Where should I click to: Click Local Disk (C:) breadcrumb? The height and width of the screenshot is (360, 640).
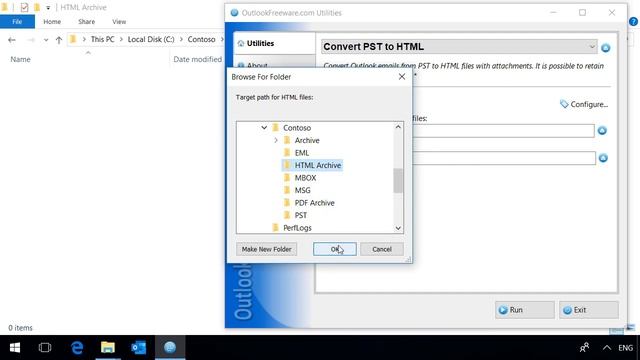151,39
